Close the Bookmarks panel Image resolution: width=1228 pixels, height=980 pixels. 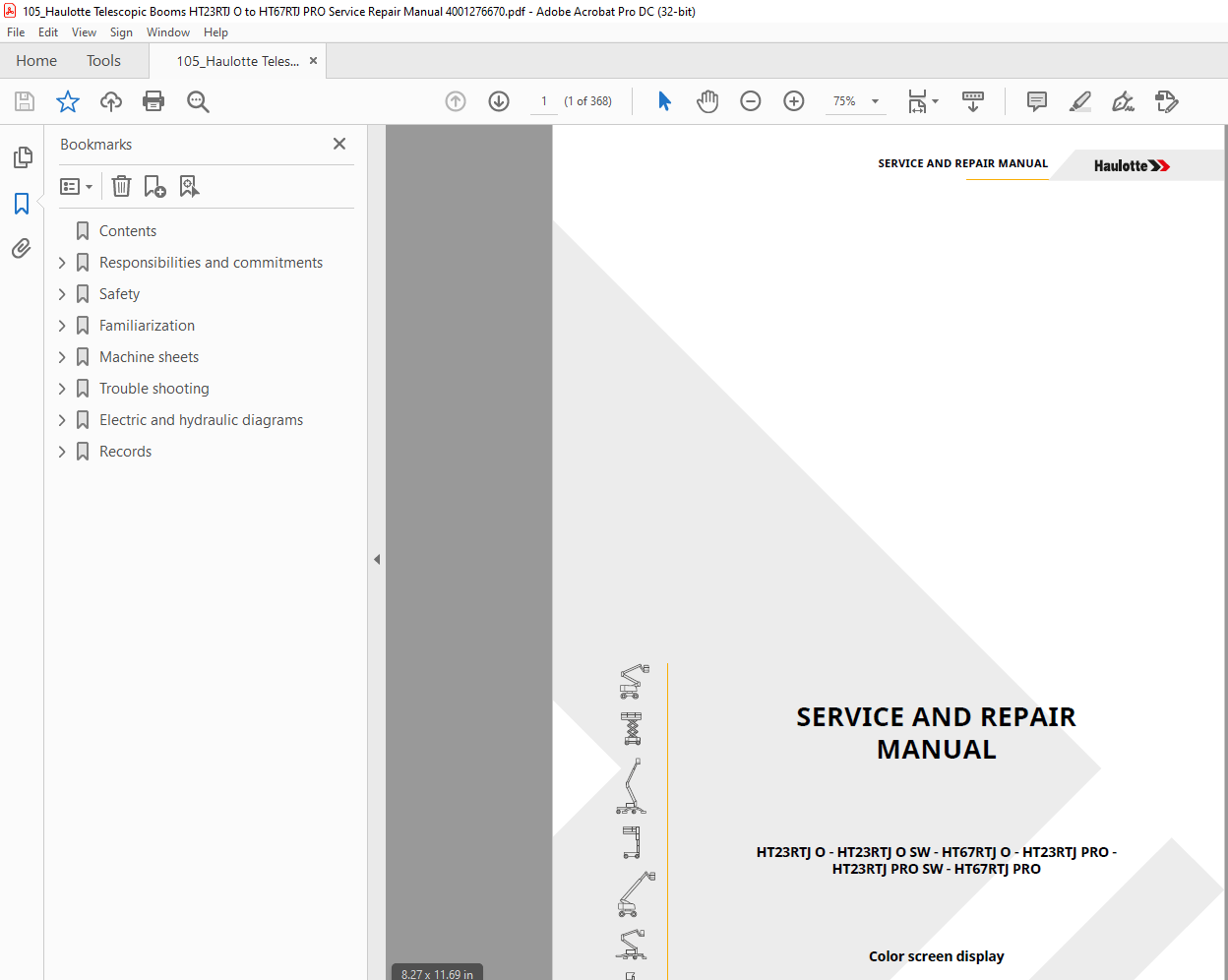tap(339, 144)
